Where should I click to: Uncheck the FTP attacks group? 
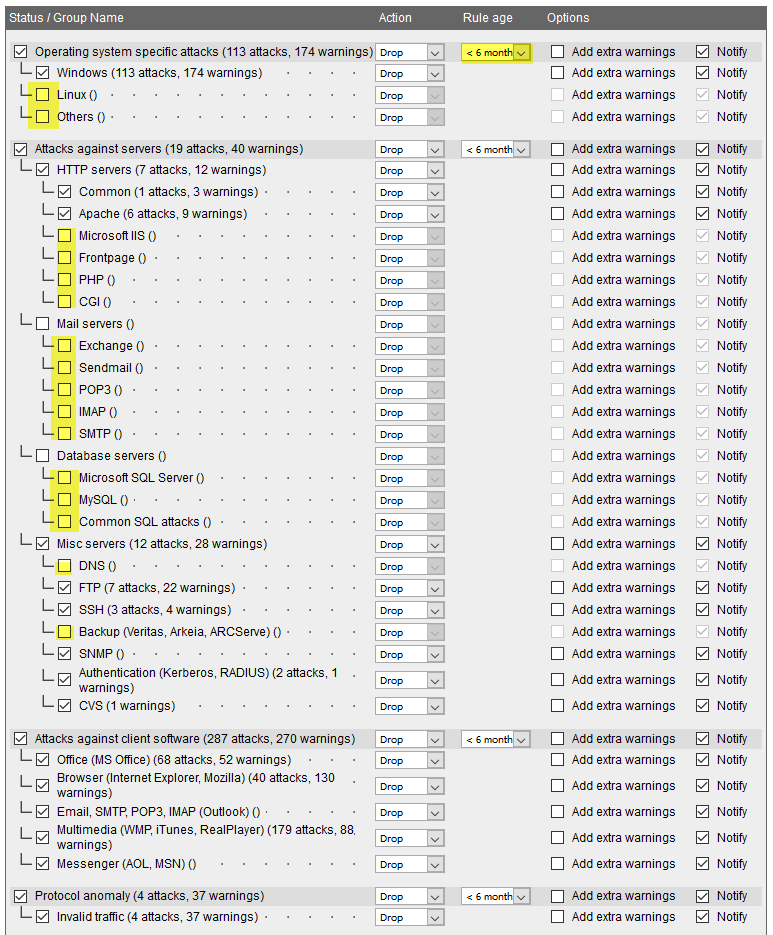(x=64, y=588)
